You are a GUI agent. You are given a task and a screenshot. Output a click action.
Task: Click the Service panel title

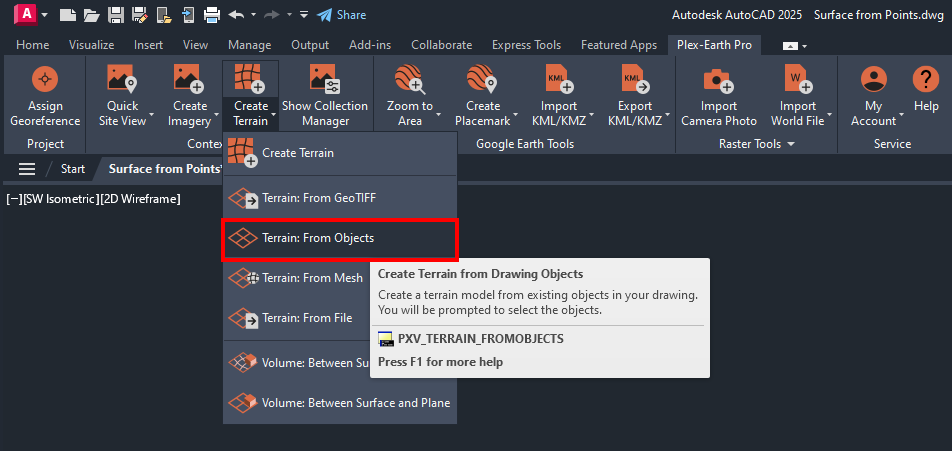(892, 144)
